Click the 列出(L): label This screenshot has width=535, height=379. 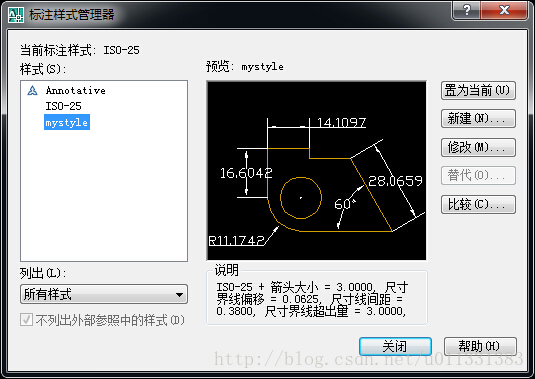(x=43, y=273)
